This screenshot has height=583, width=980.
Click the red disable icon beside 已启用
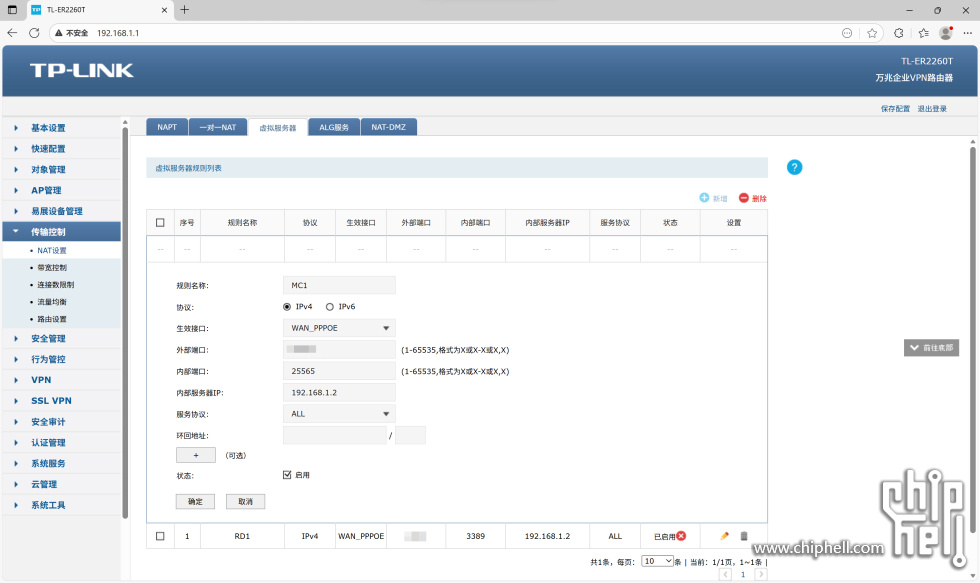(681, 536)
